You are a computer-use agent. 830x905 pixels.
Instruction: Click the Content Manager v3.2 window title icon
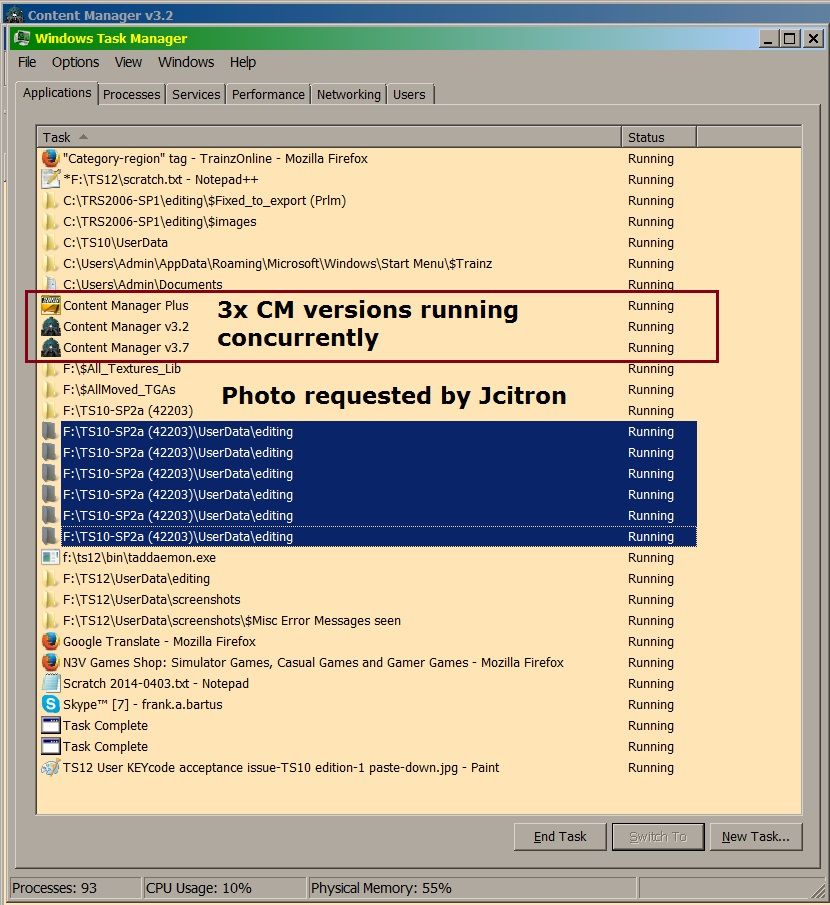14,14
